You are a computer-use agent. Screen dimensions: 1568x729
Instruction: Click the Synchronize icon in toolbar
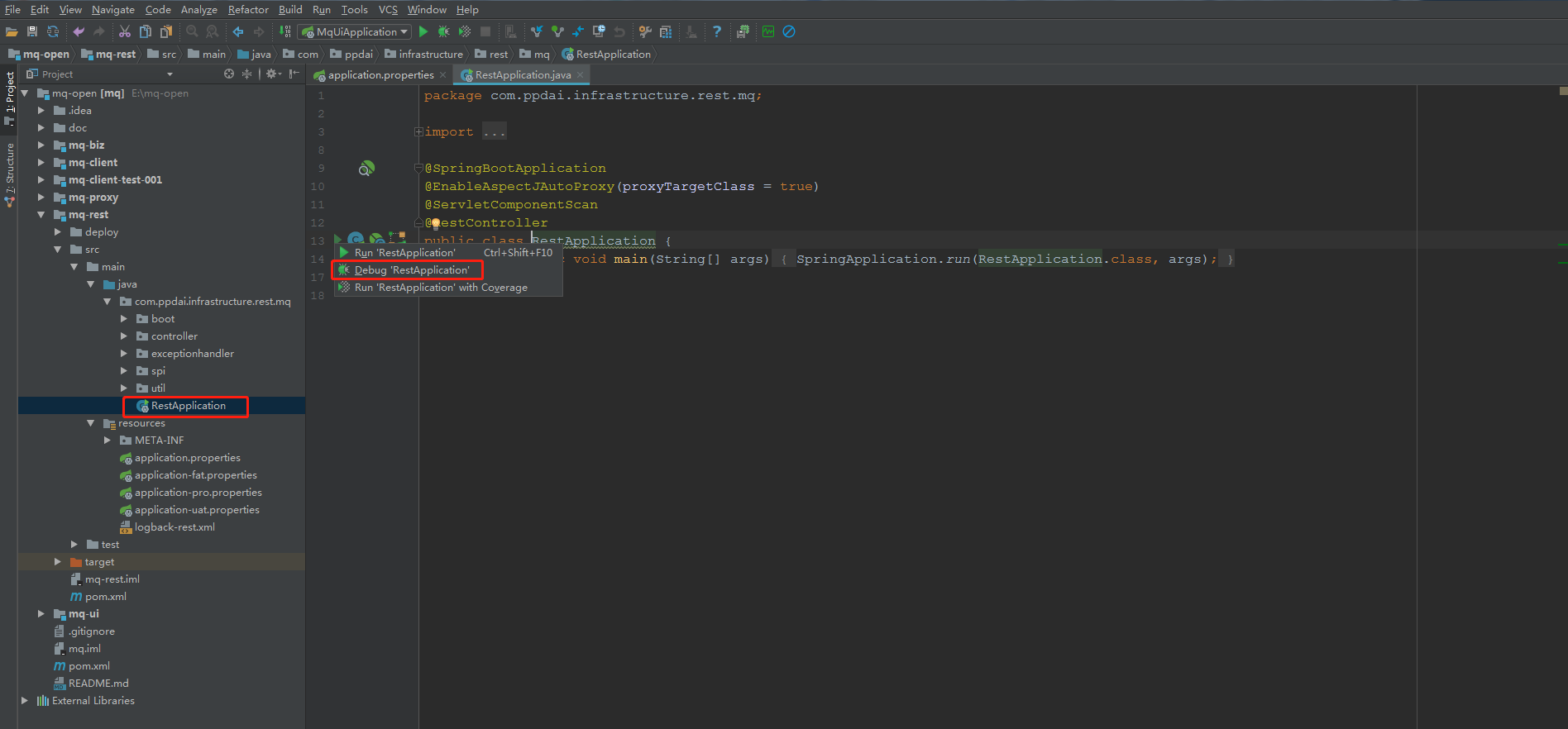coord(53,31)
